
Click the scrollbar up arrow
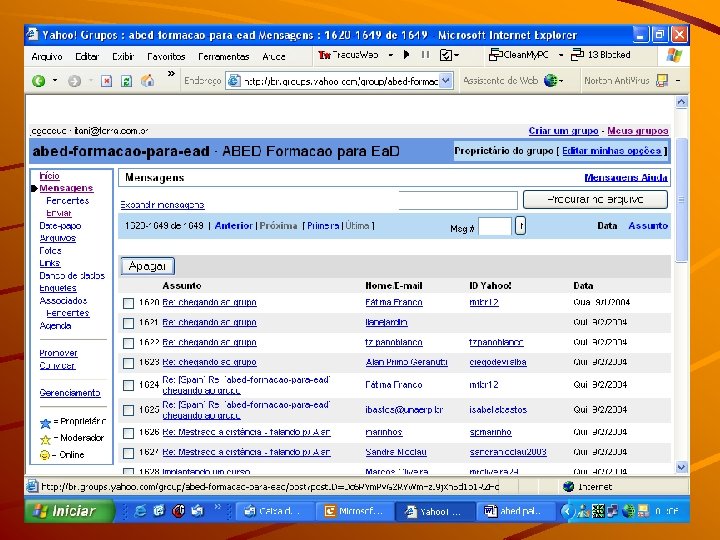coord(681,102)
